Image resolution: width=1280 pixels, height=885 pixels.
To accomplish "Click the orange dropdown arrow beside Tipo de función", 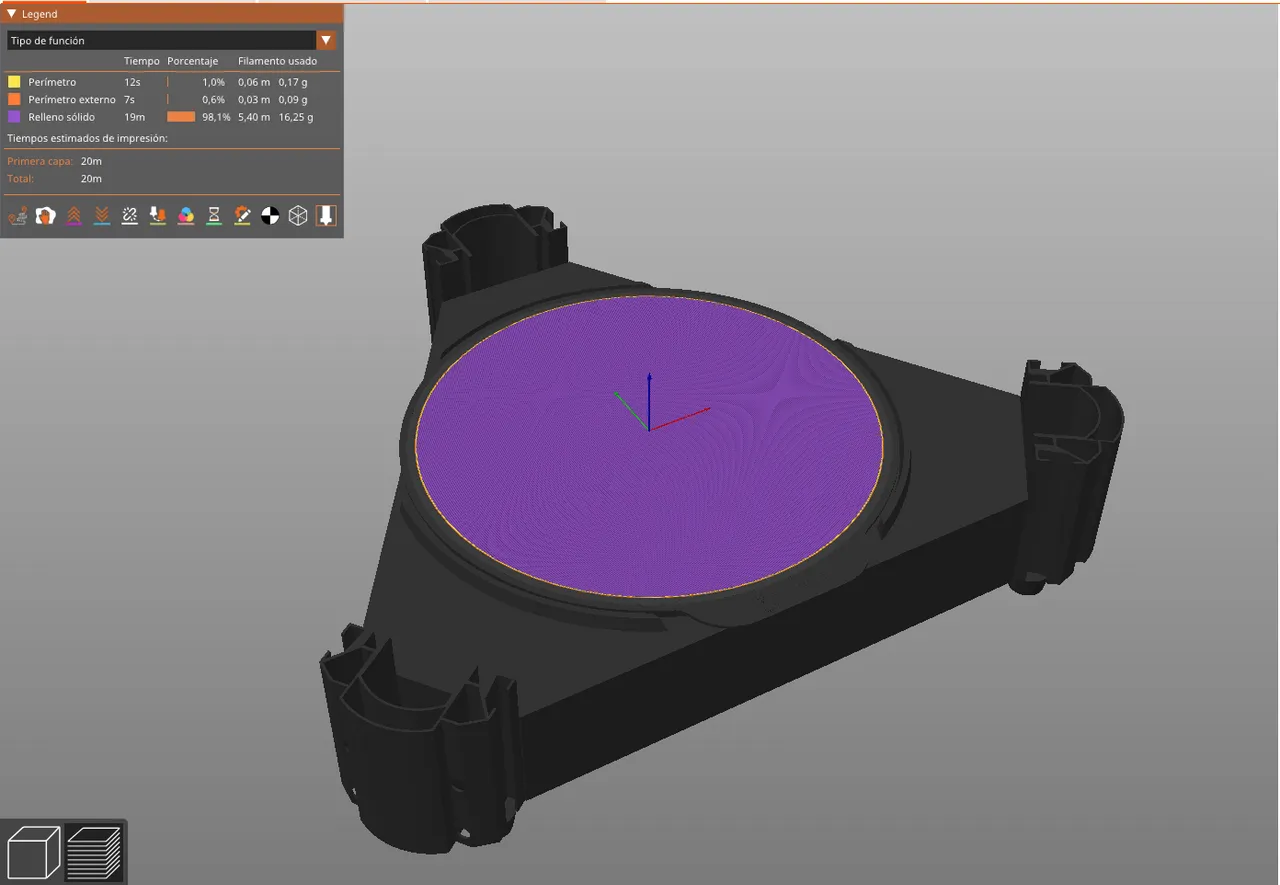I will [327, 40].
